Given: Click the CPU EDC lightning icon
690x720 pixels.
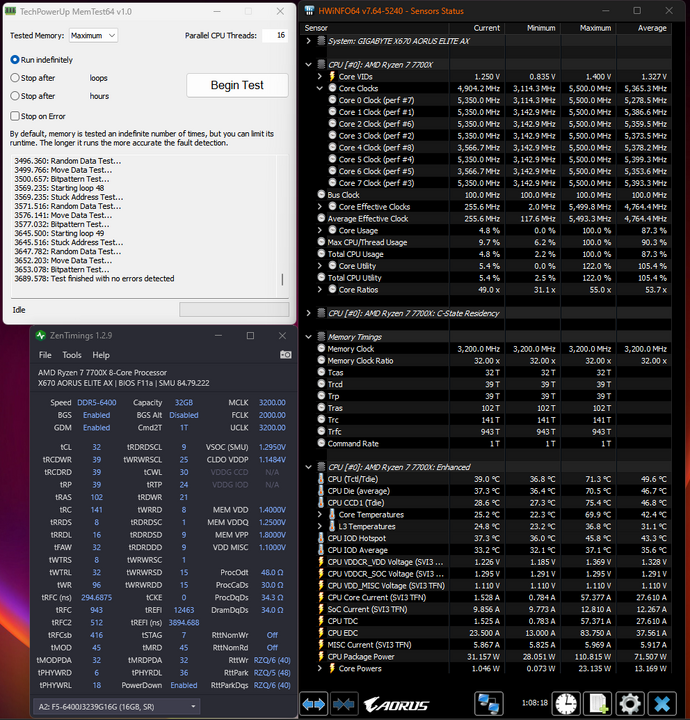Looking at the screenshot, I should 321,633.
